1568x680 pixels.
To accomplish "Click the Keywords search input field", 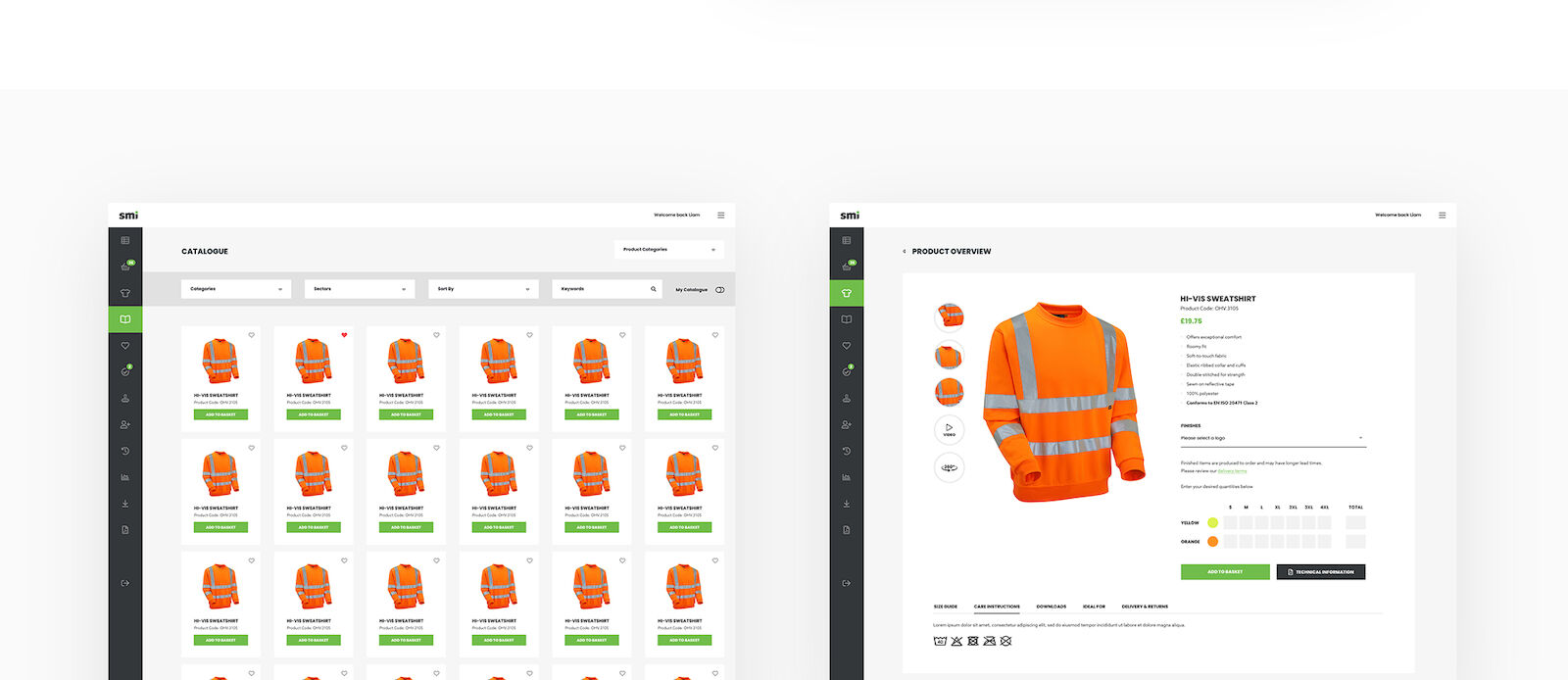I will (600, 289).
